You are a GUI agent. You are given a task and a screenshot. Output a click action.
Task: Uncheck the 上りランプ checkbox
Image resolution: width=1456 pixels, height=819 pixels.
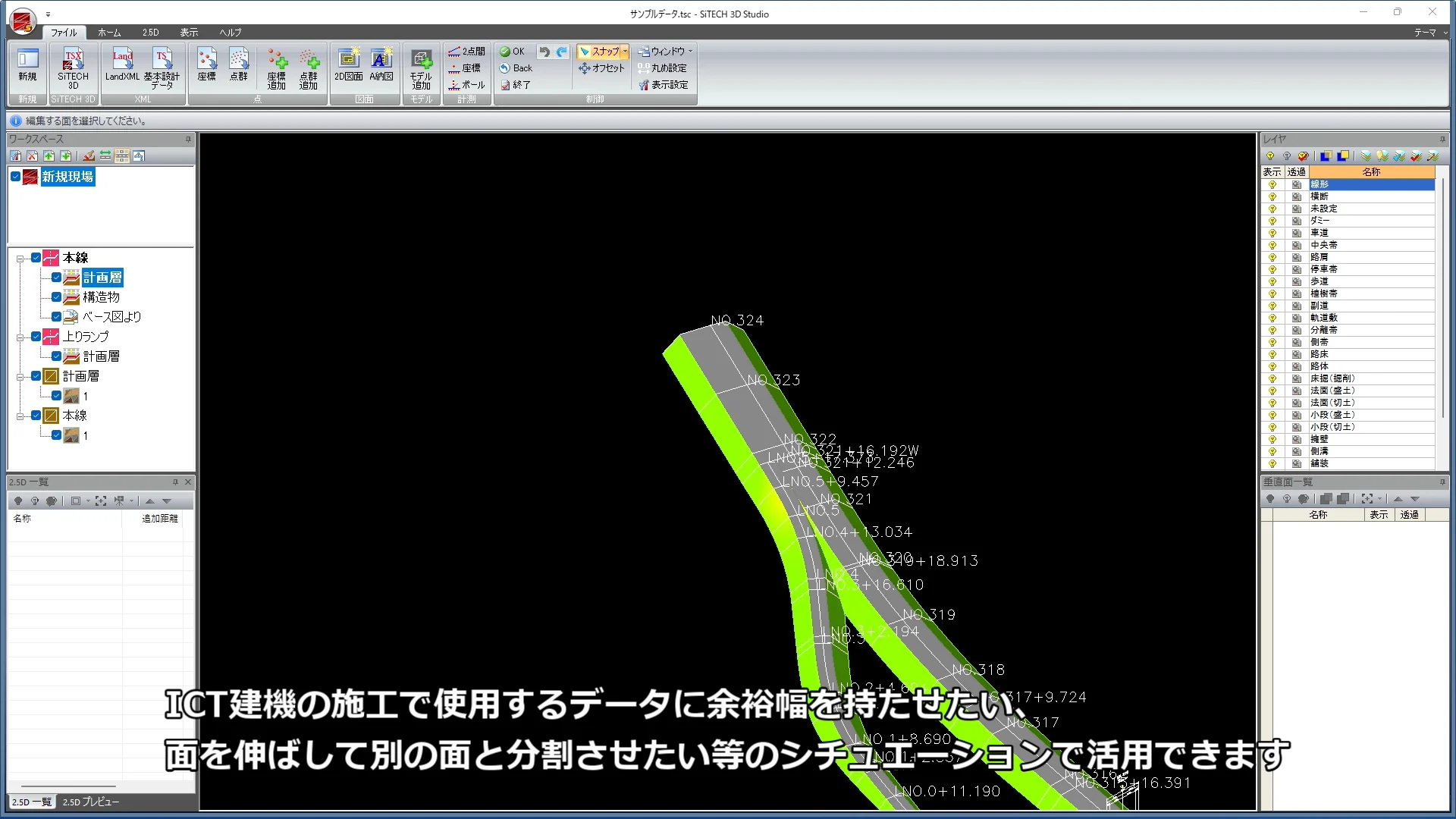[36, 337]
